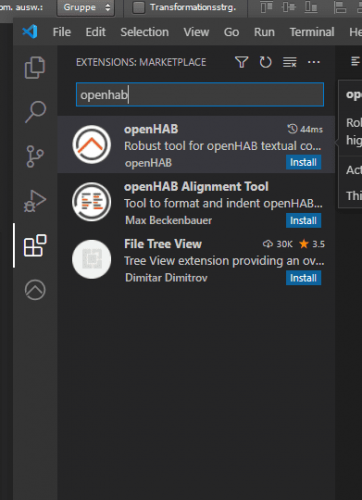Viewport: 362px width, 500px height.
Task: Click the openHAB extension logo
Action: pos(92,144)
